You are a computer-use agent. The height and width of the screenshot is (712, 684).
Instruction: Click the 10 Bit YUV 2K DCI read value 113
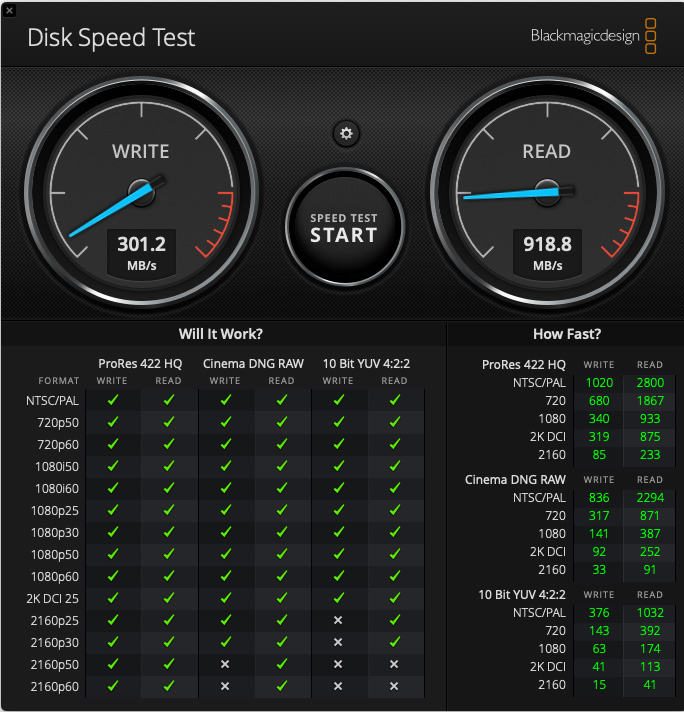(650, 667)
